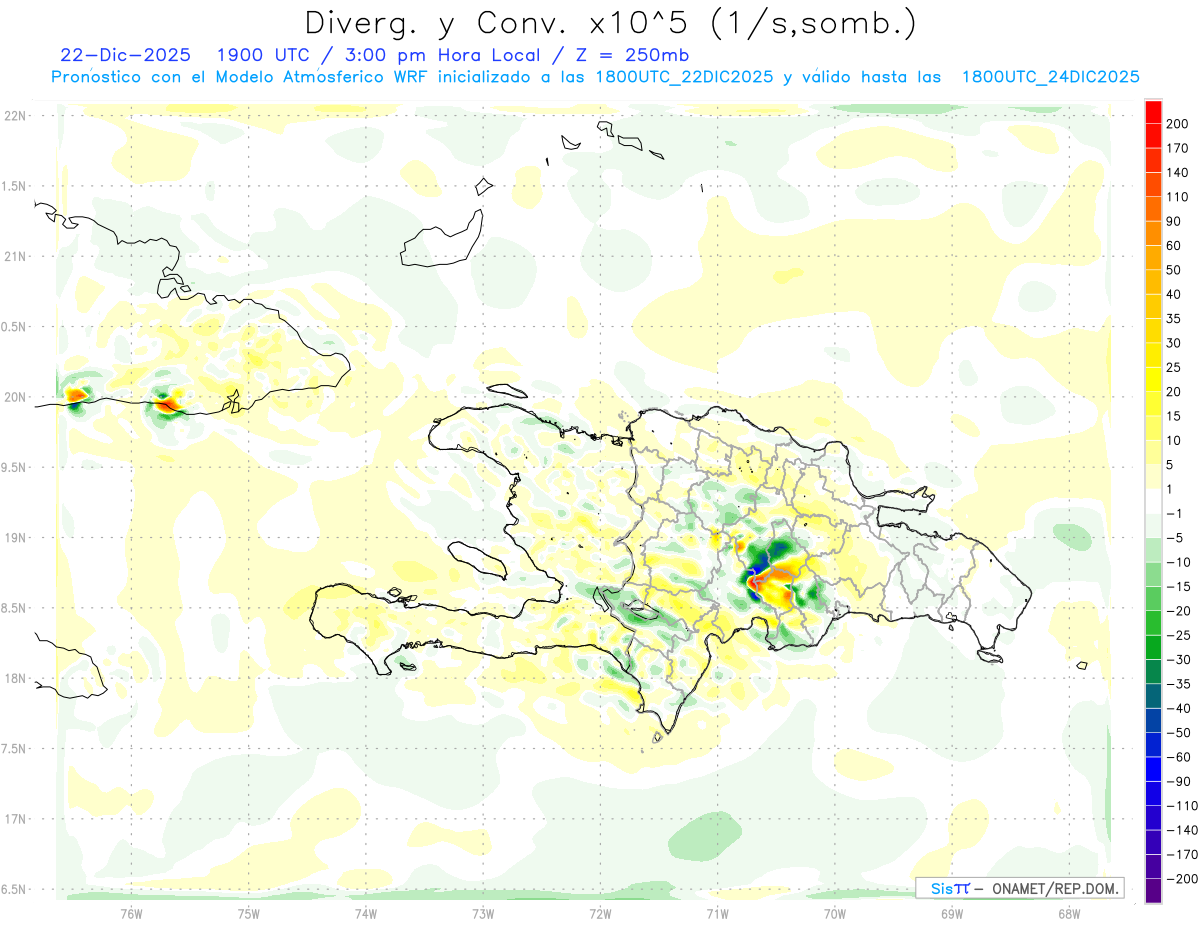Click the blue swatch between -60 and -90
Image resolution: width=1200 pixels, height=927 pixels.
tap(1153, 769)
